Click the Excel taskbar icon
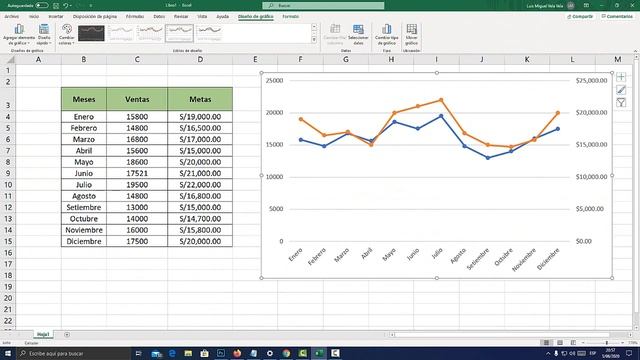640x360 pixels. [x=319, y=353]
